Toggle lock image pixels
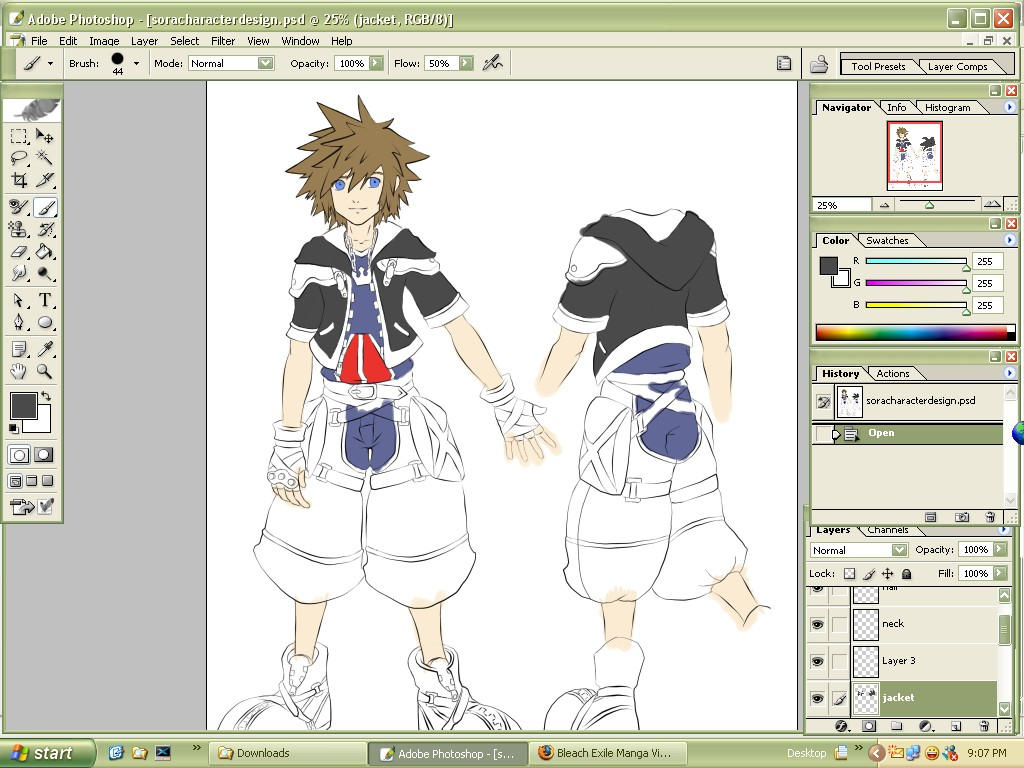 869,573
